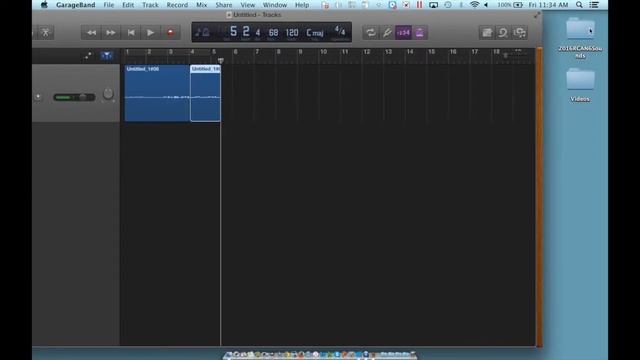
Task: Show the Media Browser
Action: pos(519,33)
